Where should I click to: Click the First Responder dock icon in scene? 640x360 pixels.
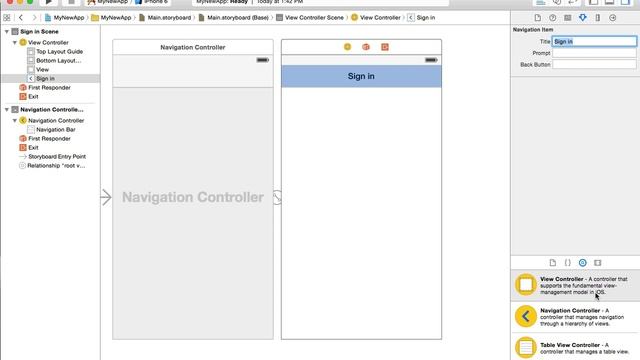tap(366, 47)
